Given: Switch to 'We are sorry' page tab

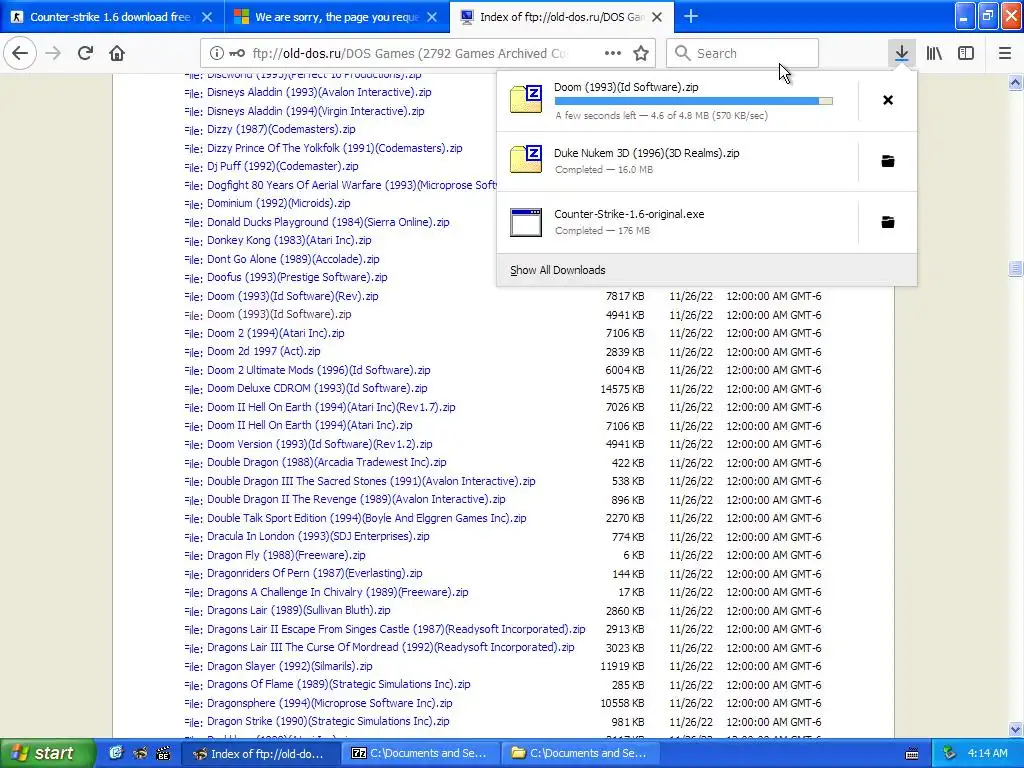Looking at the screenshot, I should pos(337,17).
